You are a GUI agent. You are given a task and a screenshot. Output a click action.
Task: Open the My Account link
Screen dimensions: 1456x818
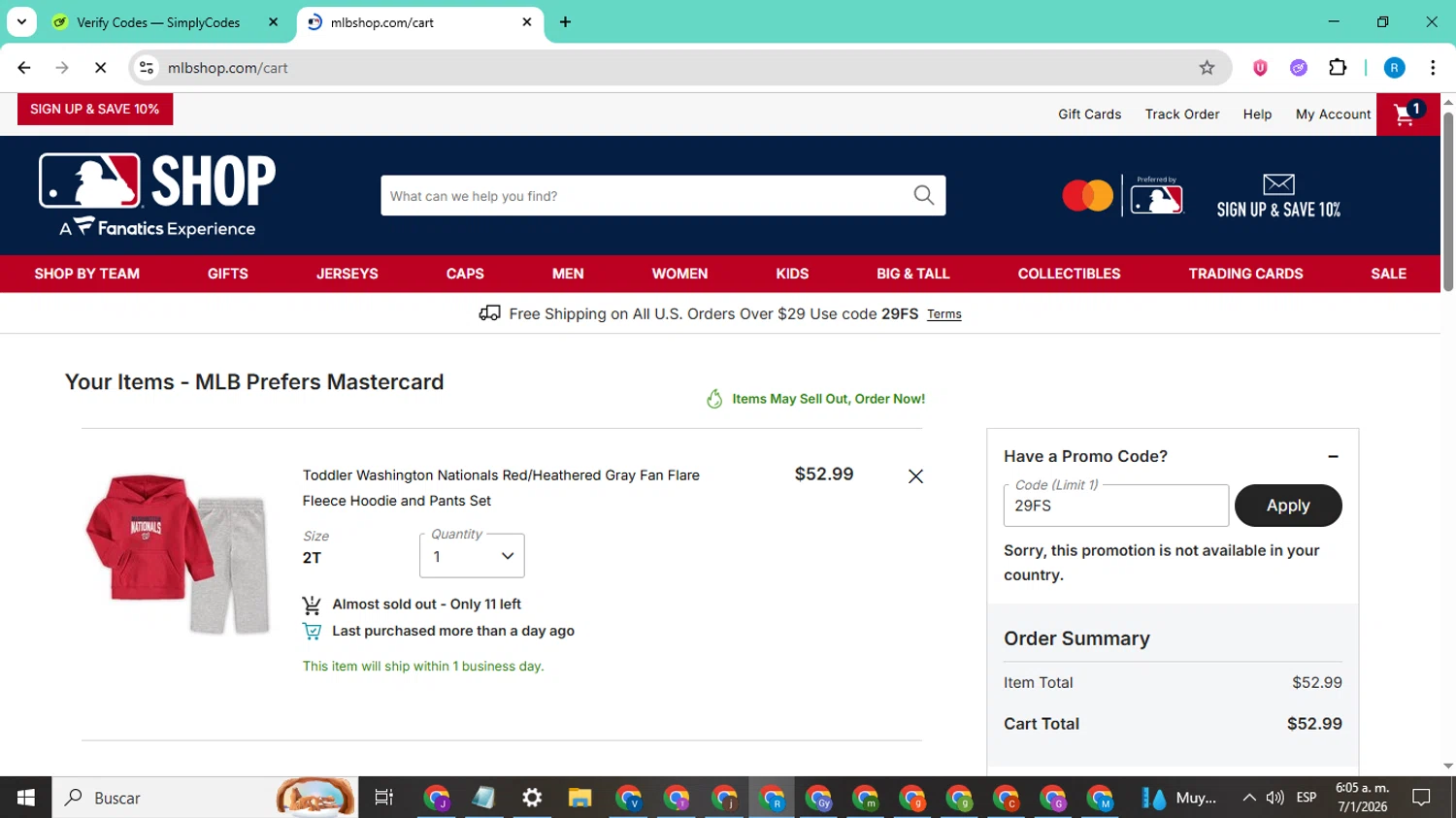pos(1333,115)
